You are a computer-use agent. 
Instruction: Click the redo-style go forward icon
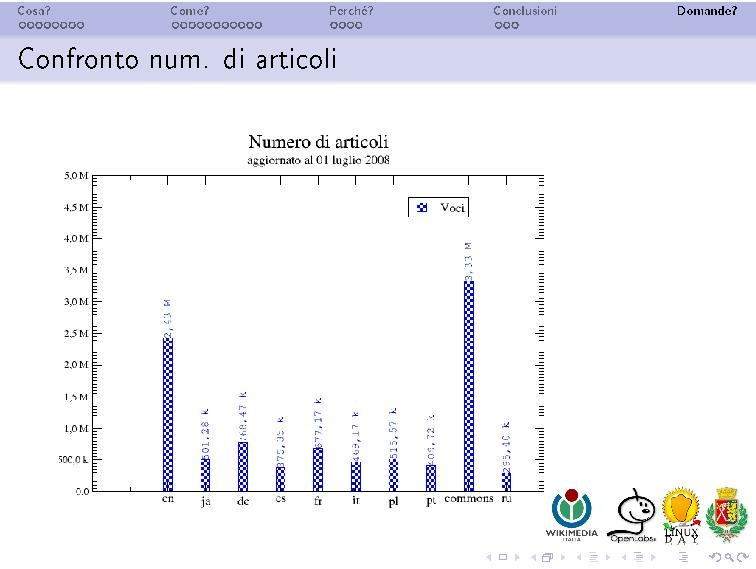pos(743,557)
